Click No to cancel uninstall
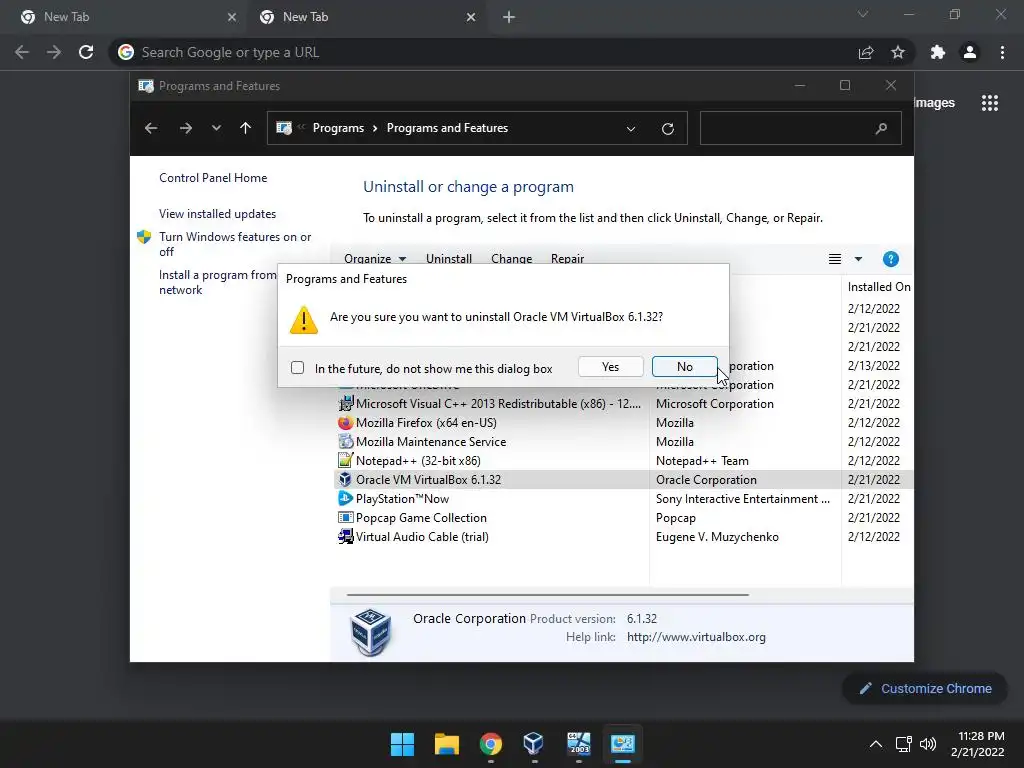Image resolution: width=1024 pixels, height=768 pixels. click(x=684, y=366)
